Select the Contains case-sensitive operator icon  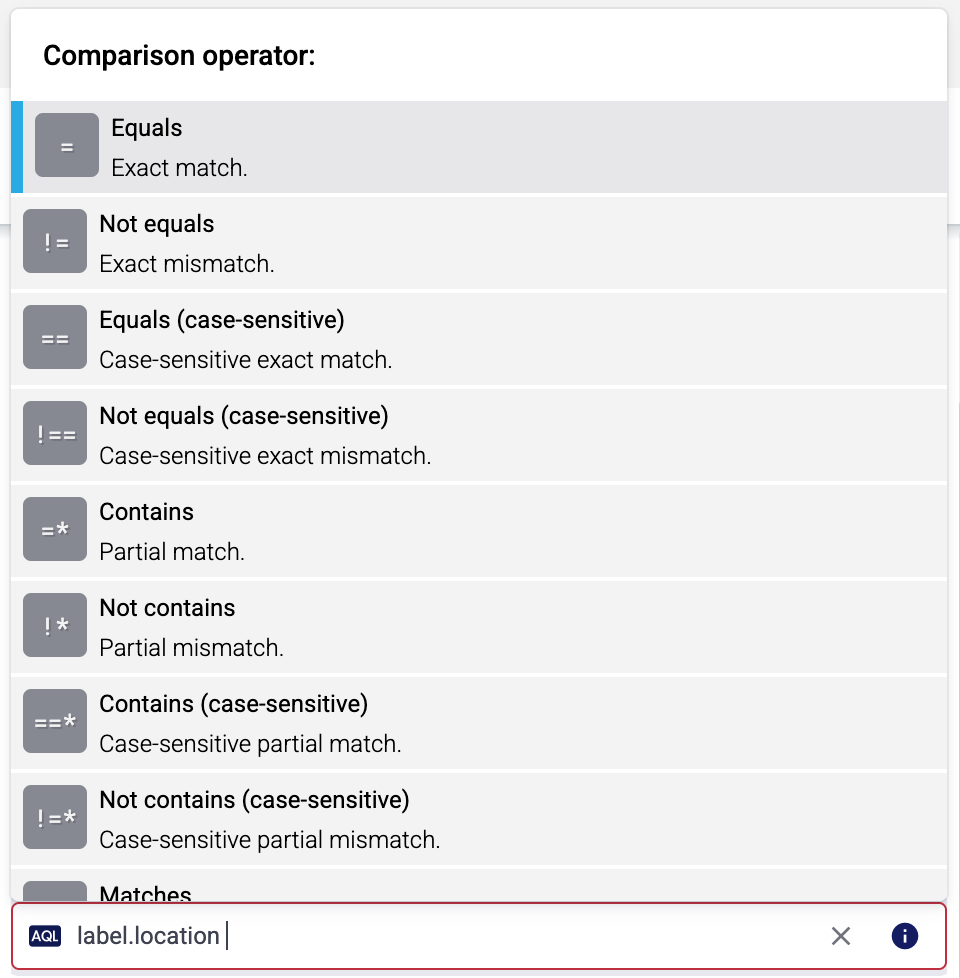tap(54, 721)
